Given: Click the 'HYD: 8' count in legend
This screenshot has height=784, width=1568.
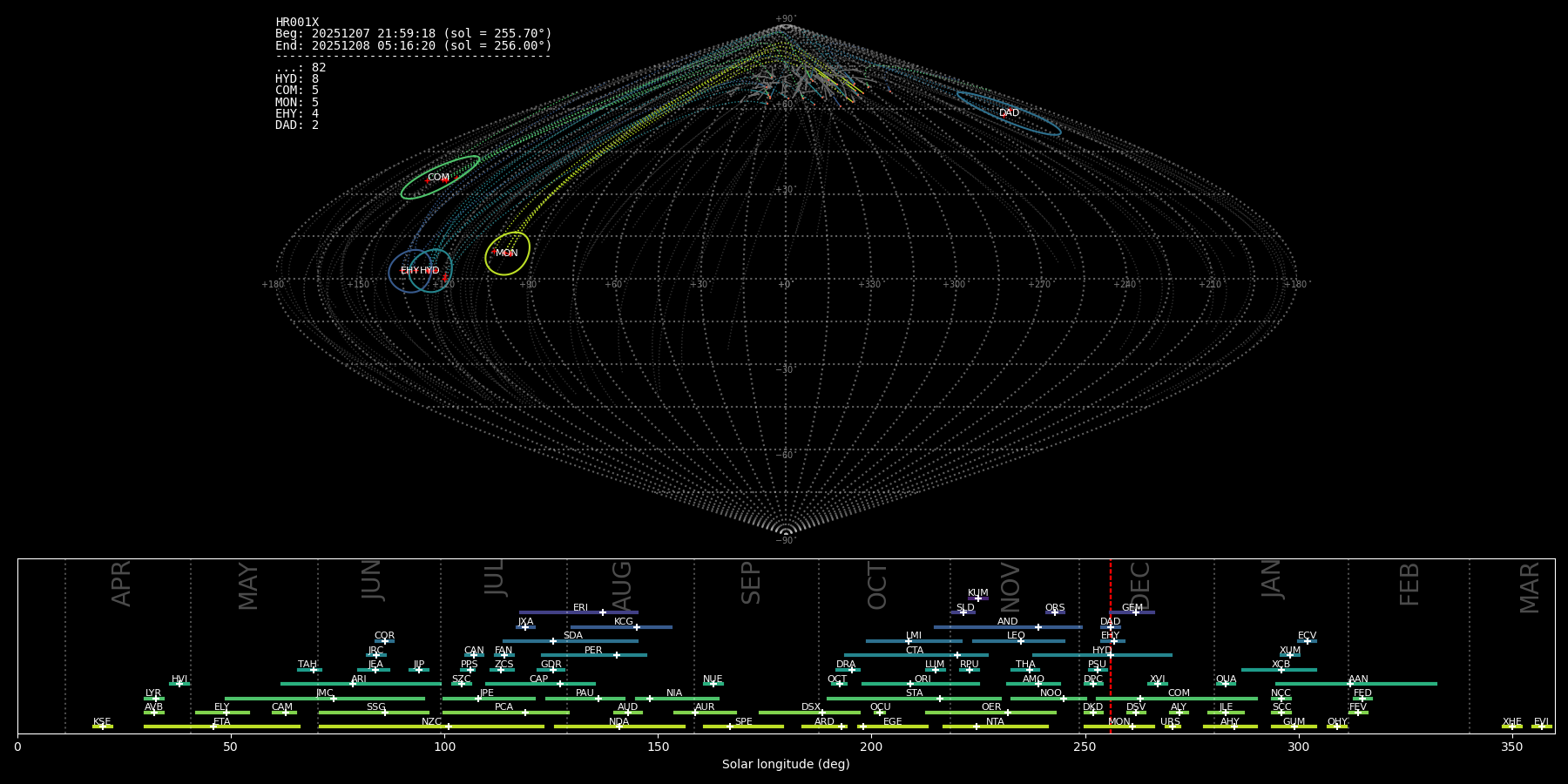Looking at the screenshot, I should point(297,79).
